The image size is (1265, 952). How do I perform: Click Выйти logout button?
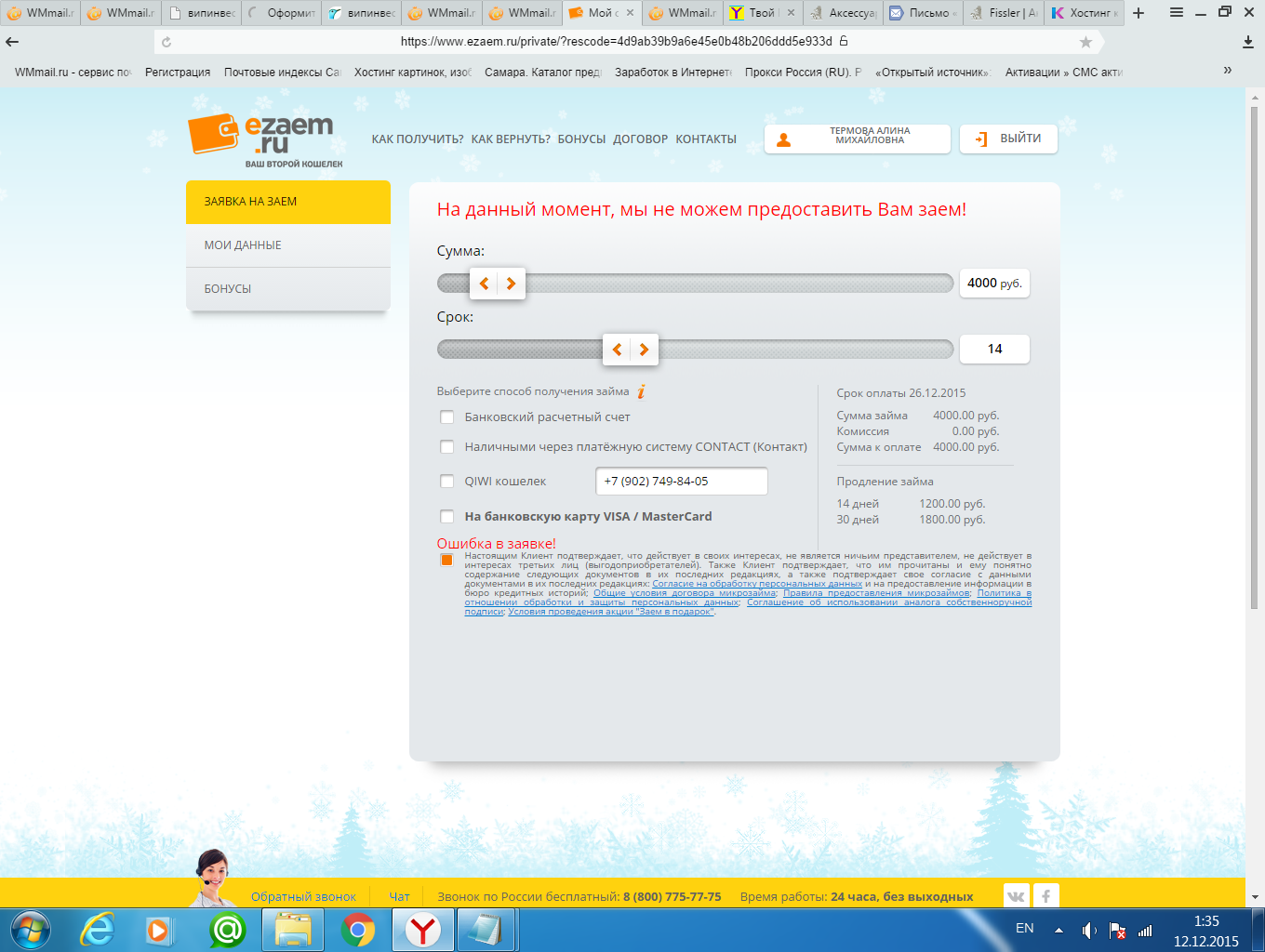click(1009, 139)
